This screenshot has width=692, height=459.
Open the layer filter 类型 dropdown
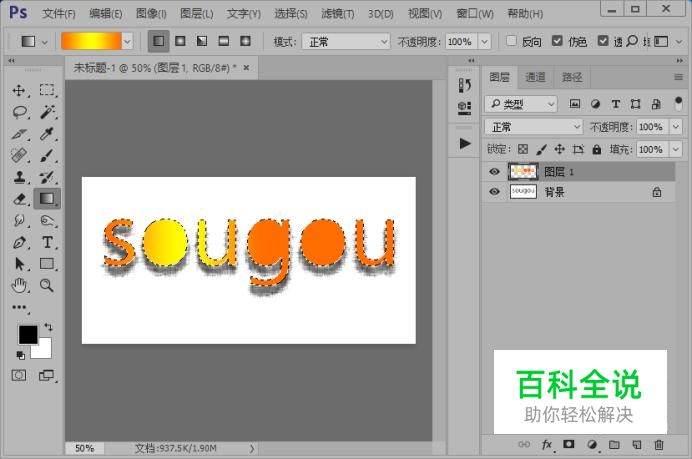tap(521, 104)
